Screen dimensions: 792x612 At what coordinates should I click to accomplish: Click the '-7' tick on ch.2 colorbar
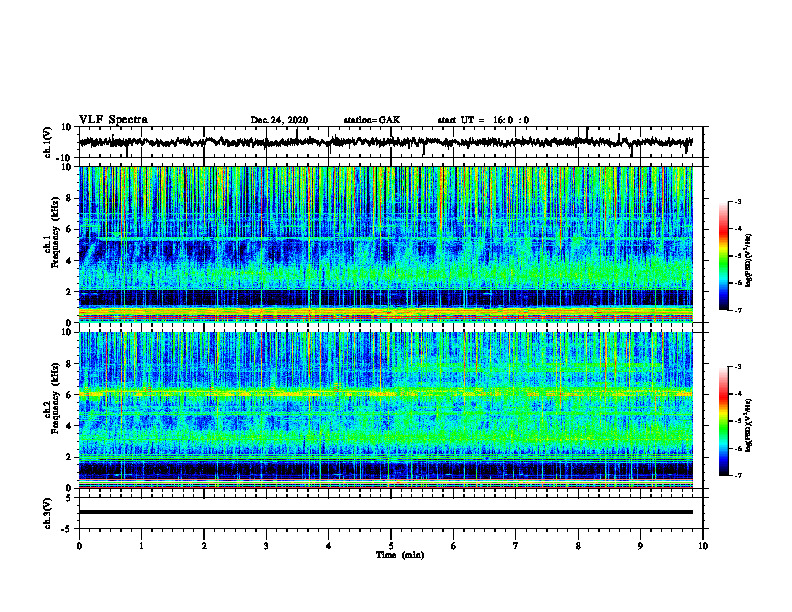click(x=737, y=476)
